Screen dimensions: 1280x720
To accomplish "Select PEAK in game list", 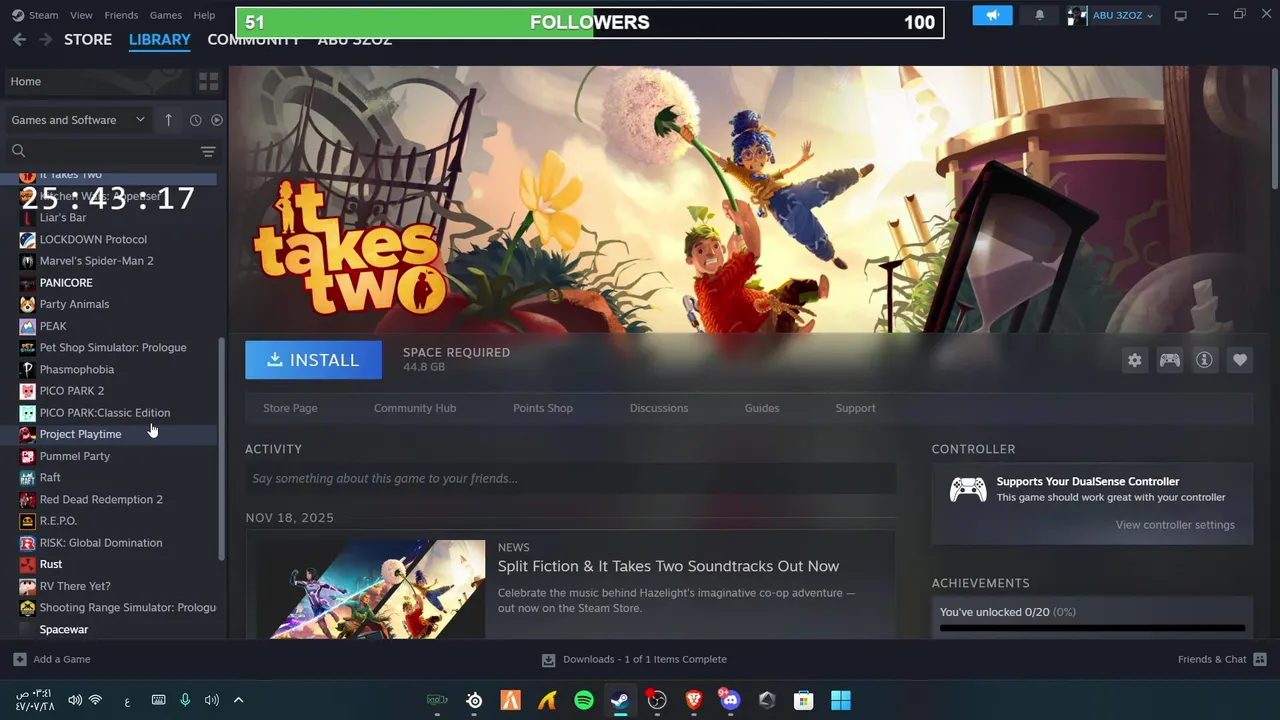I will coord(108,326).
